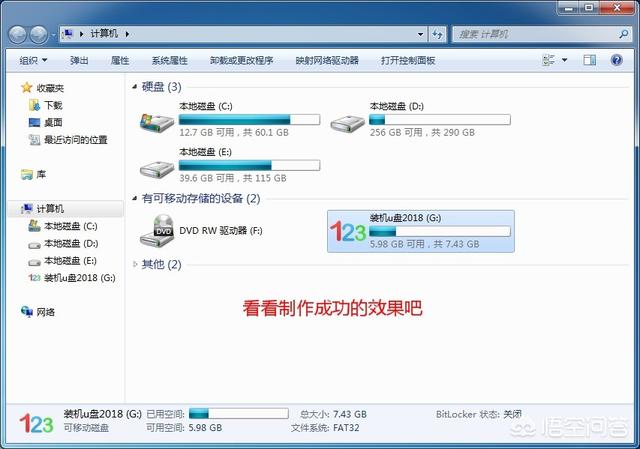Open the change view dropdown arrow

tap(564, 60)
